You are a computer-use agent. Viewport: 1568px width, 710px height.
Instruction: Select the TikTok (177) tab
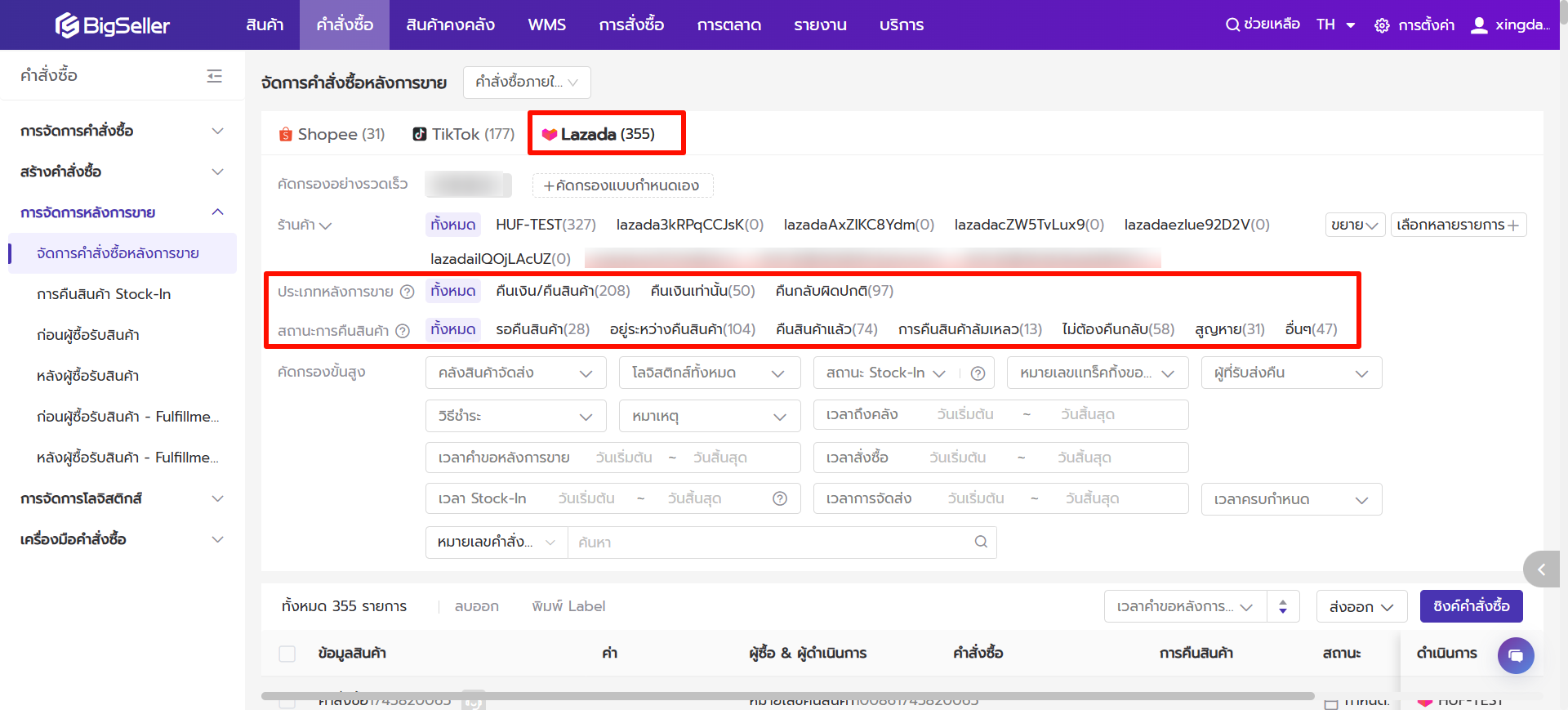[x=463, y=134]
